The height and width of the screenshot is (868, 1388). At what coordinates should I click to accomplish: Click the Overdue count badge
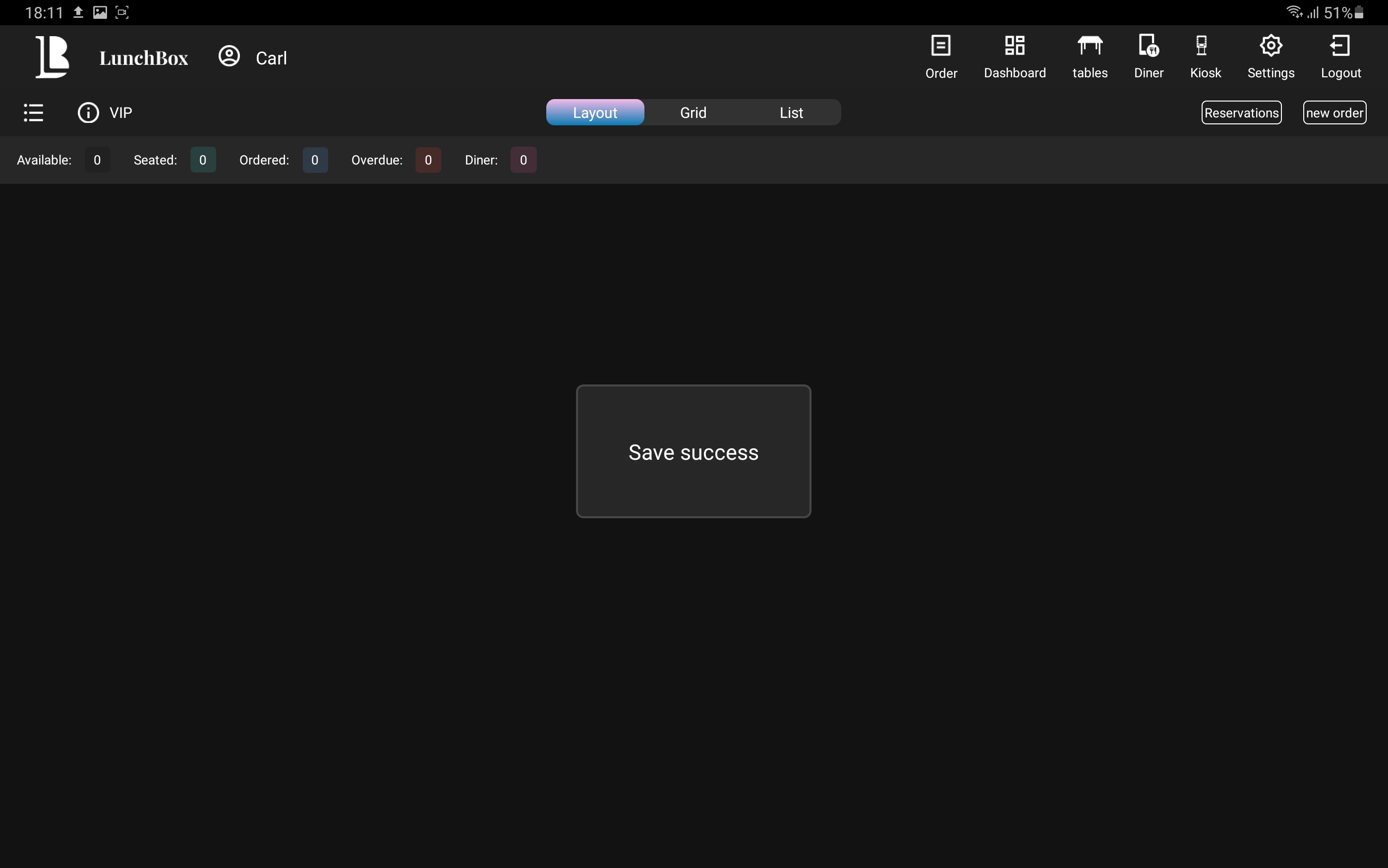pos(428,160)
